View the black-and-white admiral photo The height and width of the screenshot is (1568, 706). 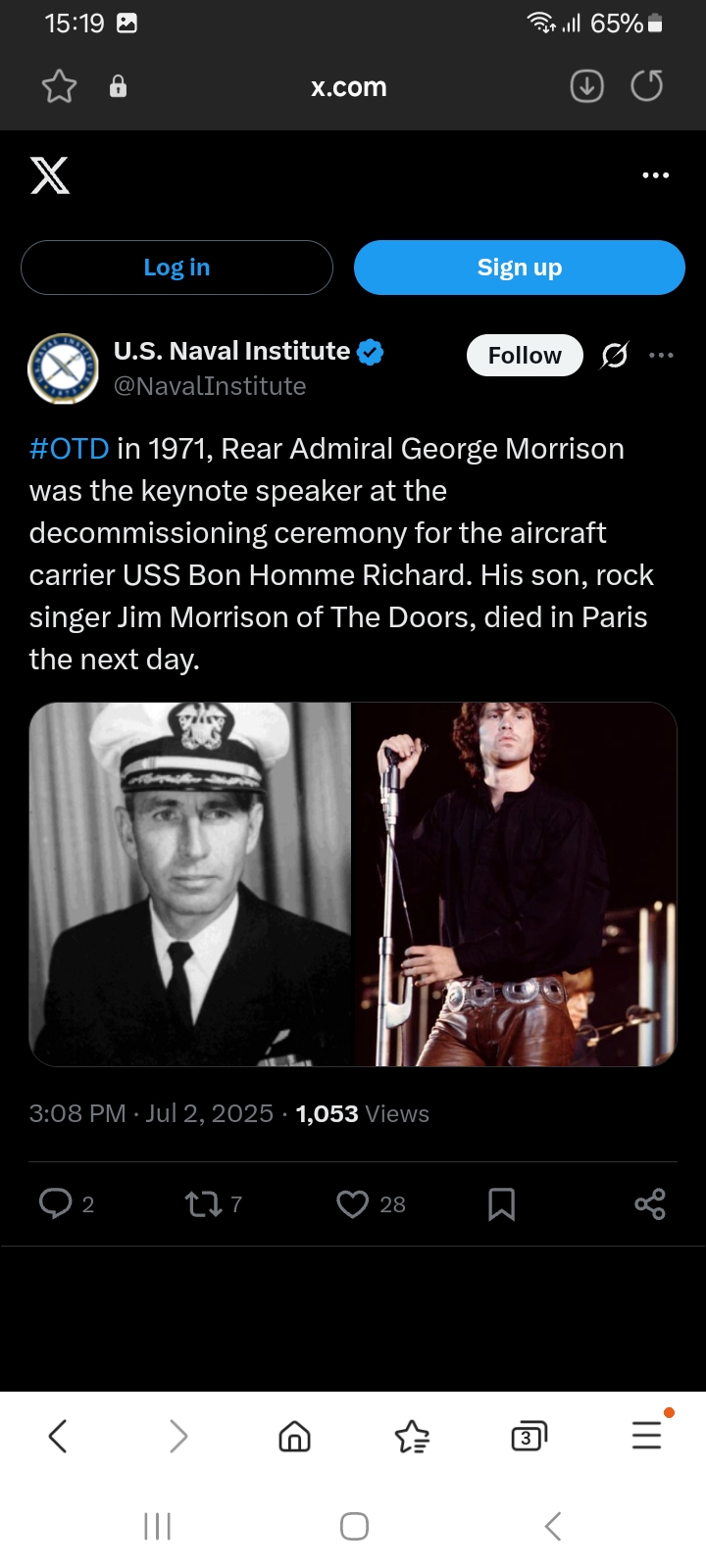pos(190,884)
